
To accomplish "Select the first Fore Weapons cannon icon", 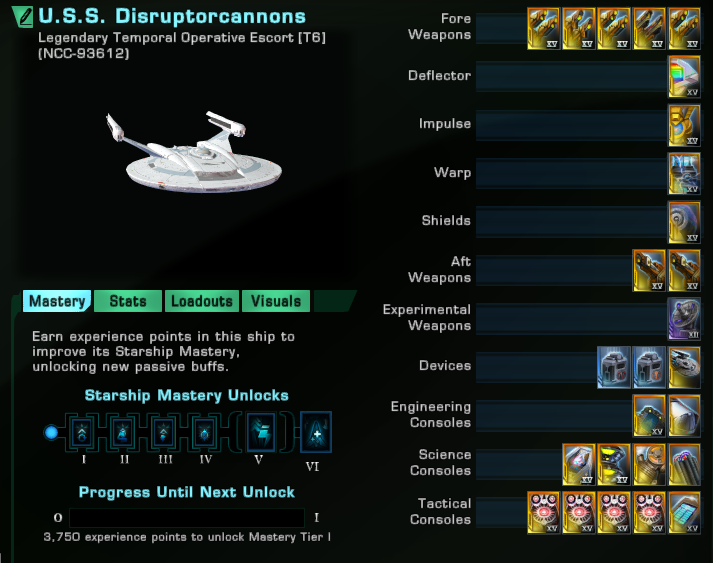I will pos(543,28).
